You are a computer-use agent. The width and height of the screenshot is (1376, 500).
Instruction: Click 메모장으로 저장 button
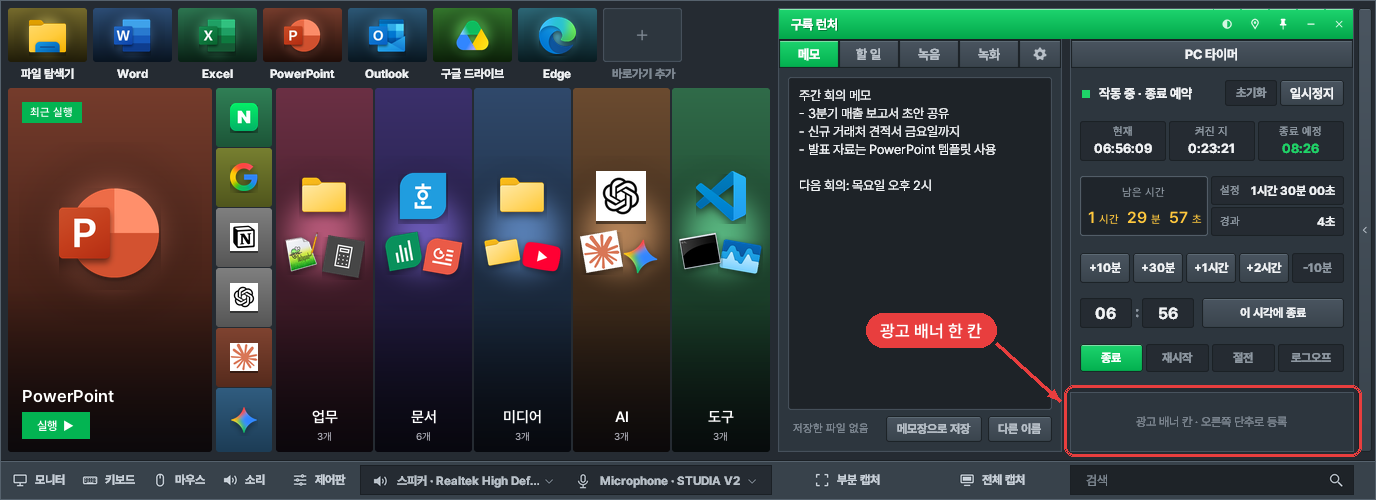tap(933, 428)
